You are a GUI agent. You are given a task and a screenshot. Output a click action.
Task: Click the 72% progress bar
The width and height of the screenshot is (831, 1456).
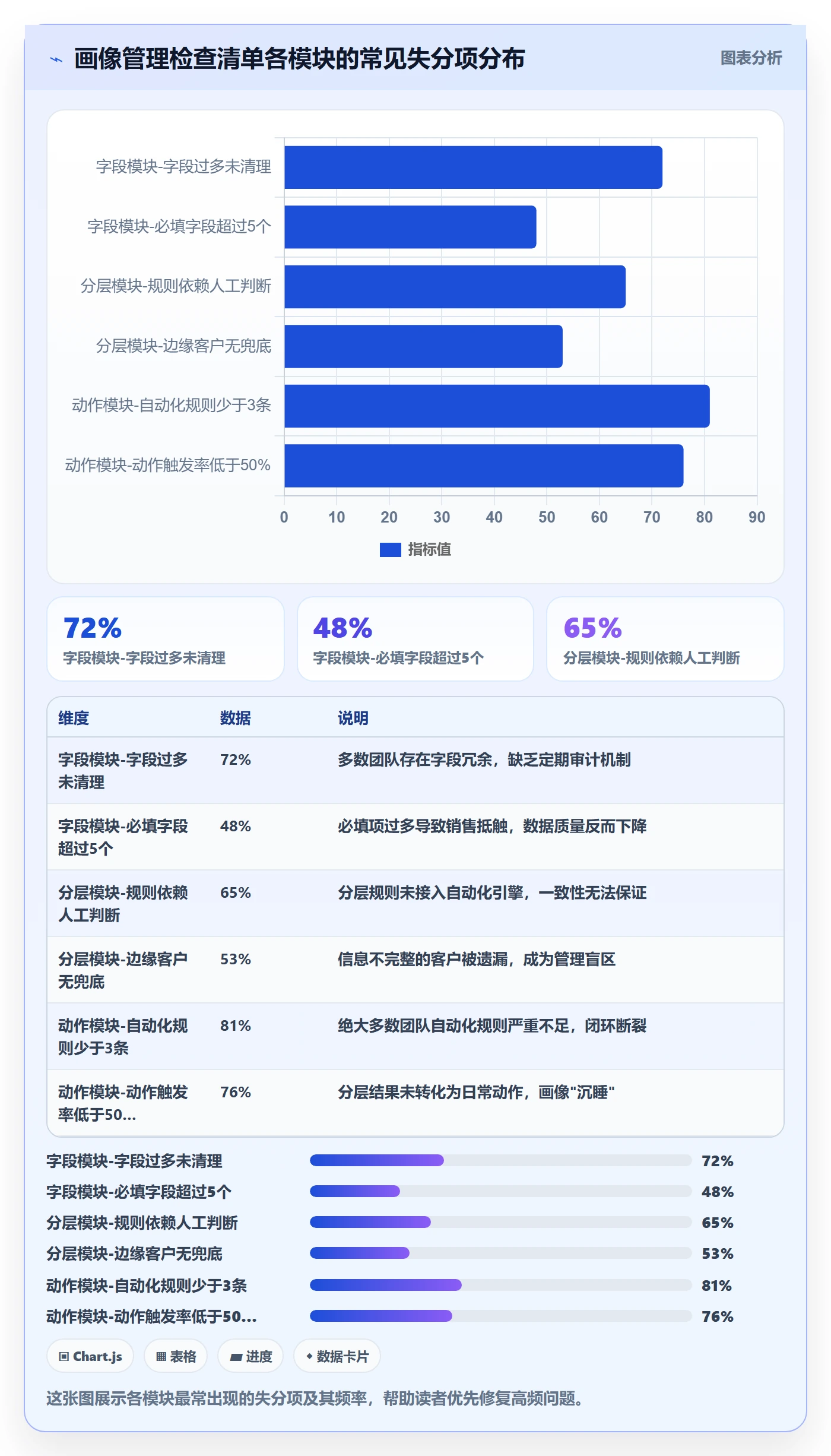(x=500, y=1160)
